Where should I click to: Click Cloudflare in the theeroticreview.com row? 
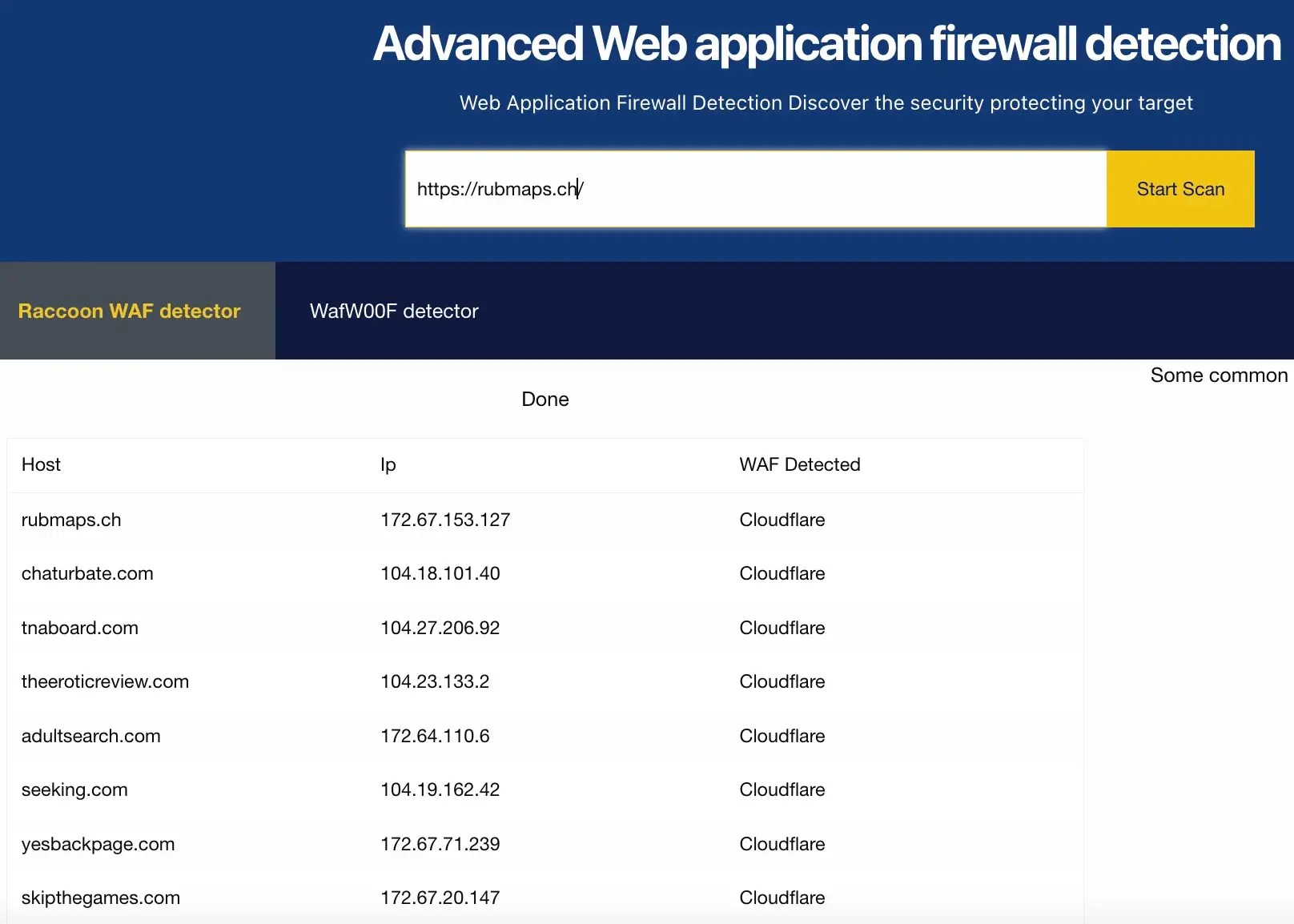click(x=782, y=681)
